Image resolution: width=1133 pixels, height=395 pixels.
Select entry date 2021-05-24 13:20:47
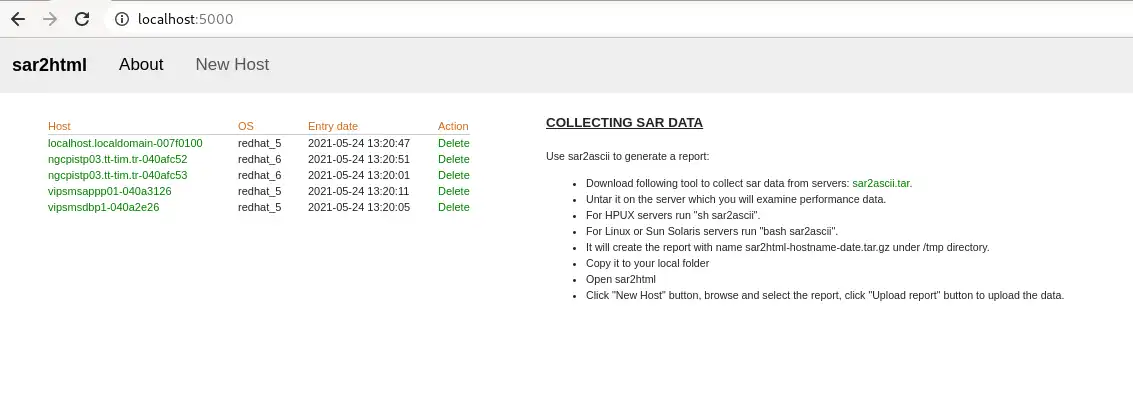(358, 143)
